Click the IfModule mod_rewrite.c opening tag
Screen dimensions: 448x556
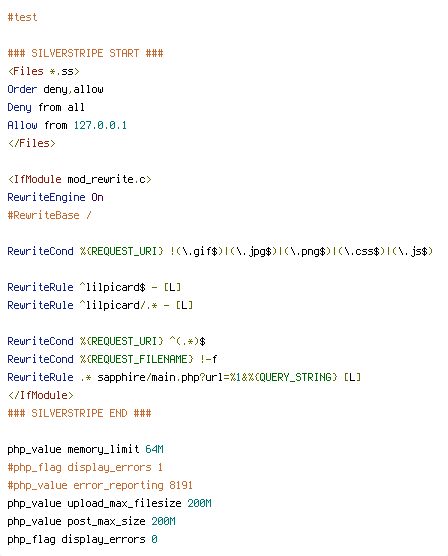point(80,179)
